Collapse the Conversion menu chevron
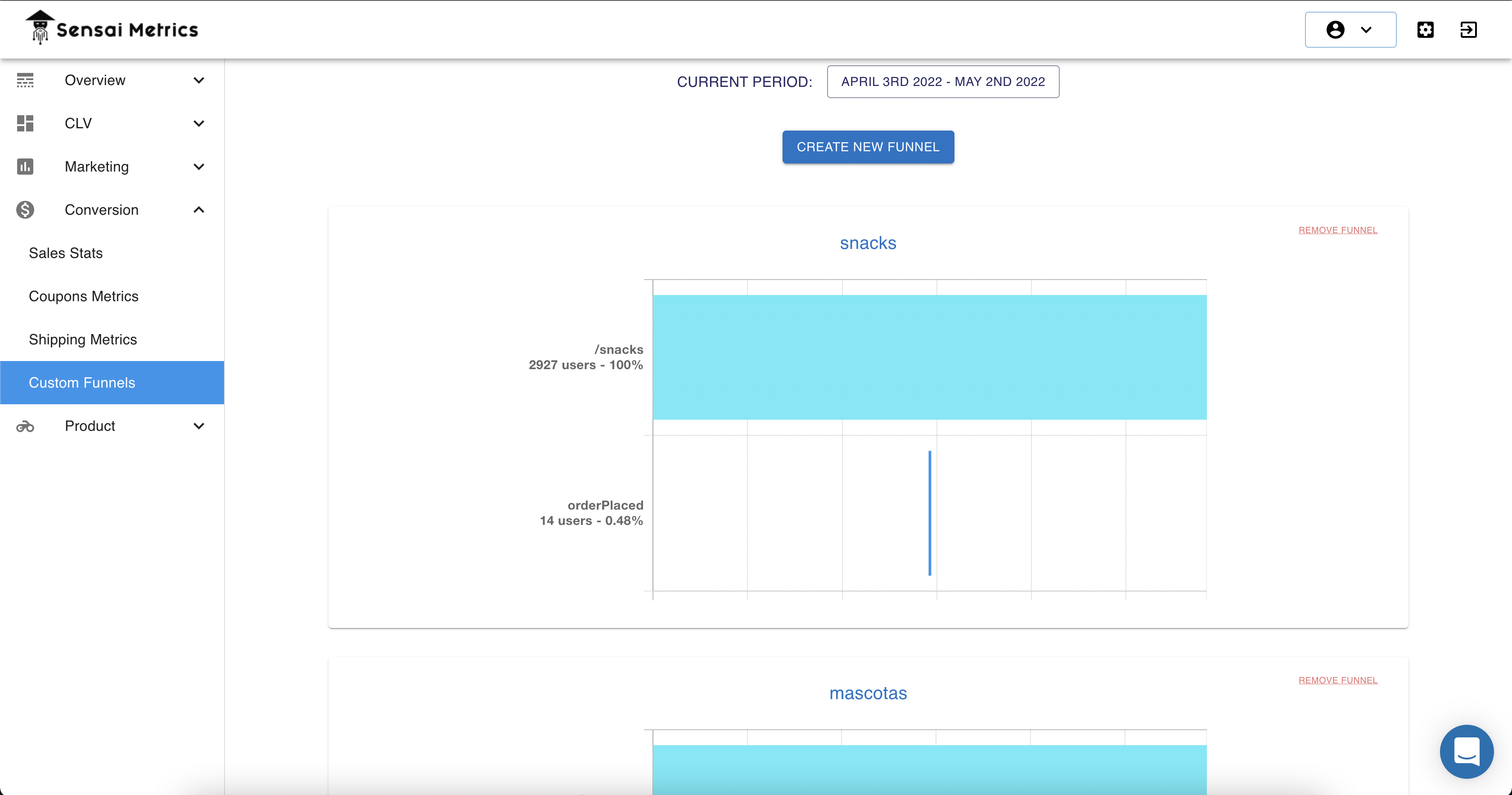 point(199,210)
